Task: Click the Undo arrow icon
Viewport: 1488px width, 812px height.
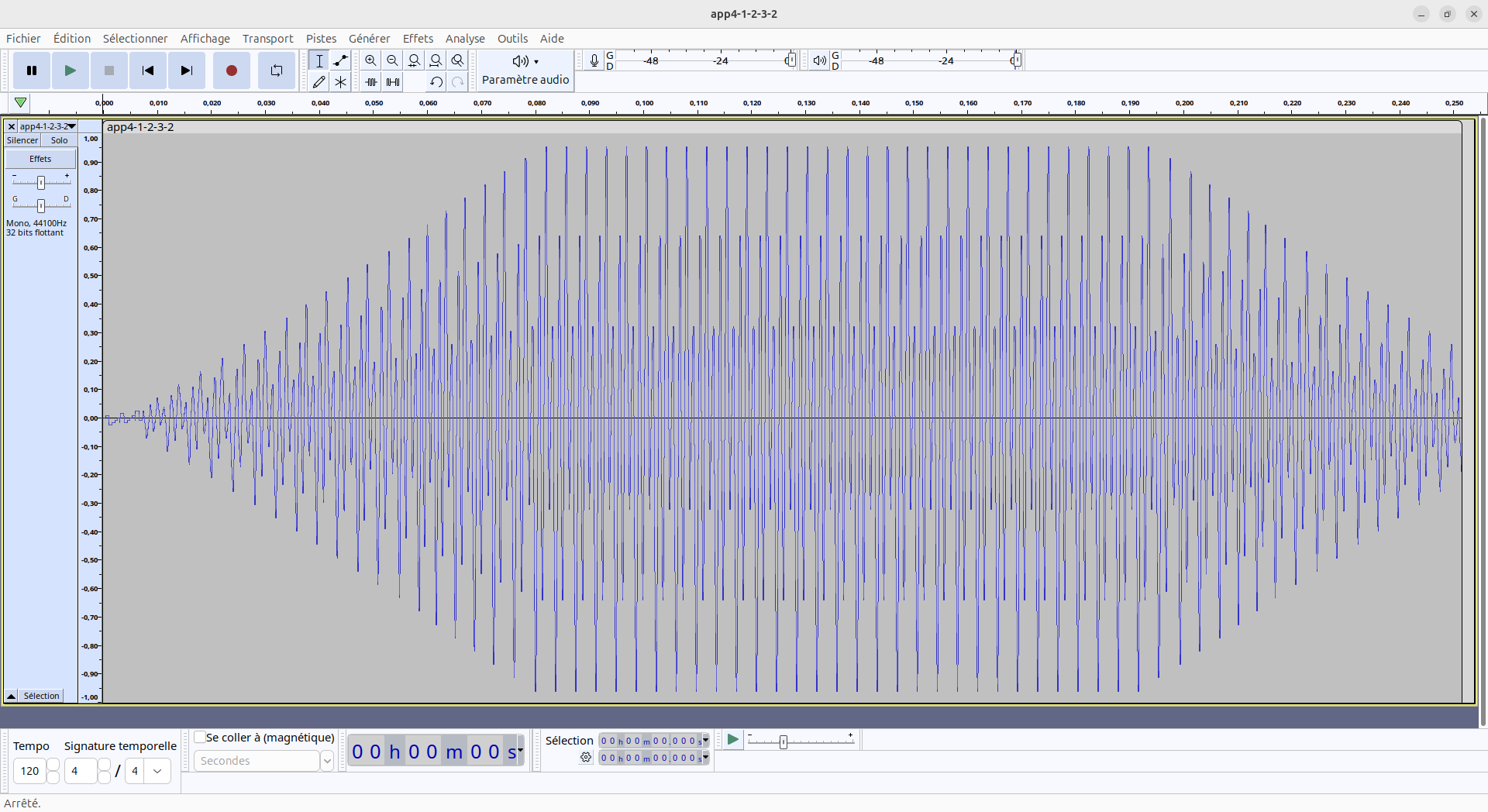Action: (436, 81)
